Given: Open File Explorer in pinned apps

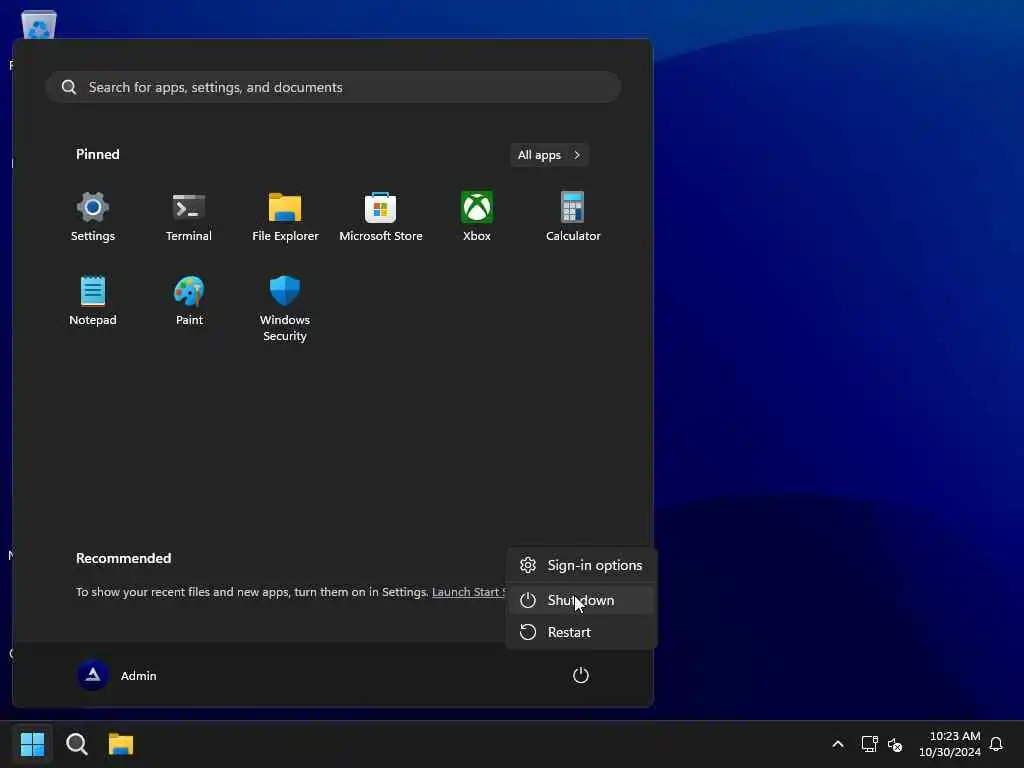Looking at the screenshot, I should click(x=285, y=217).
